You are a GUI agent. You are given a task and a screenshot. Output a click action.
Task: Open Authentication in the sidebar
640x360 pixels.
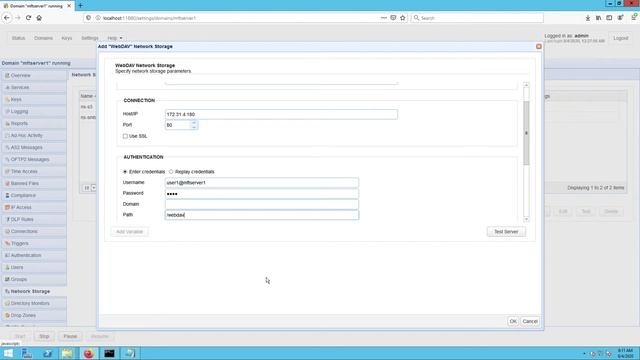34,256
